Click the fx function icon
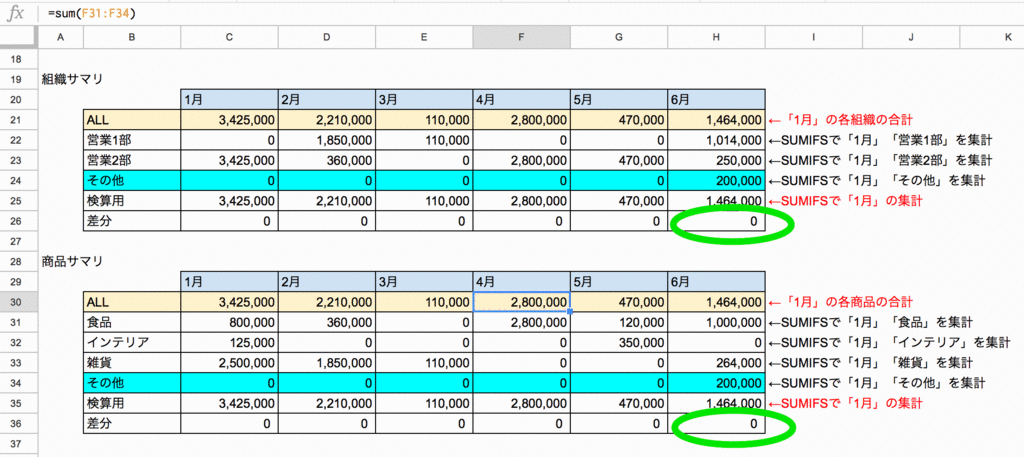 [x=15, y=13]
